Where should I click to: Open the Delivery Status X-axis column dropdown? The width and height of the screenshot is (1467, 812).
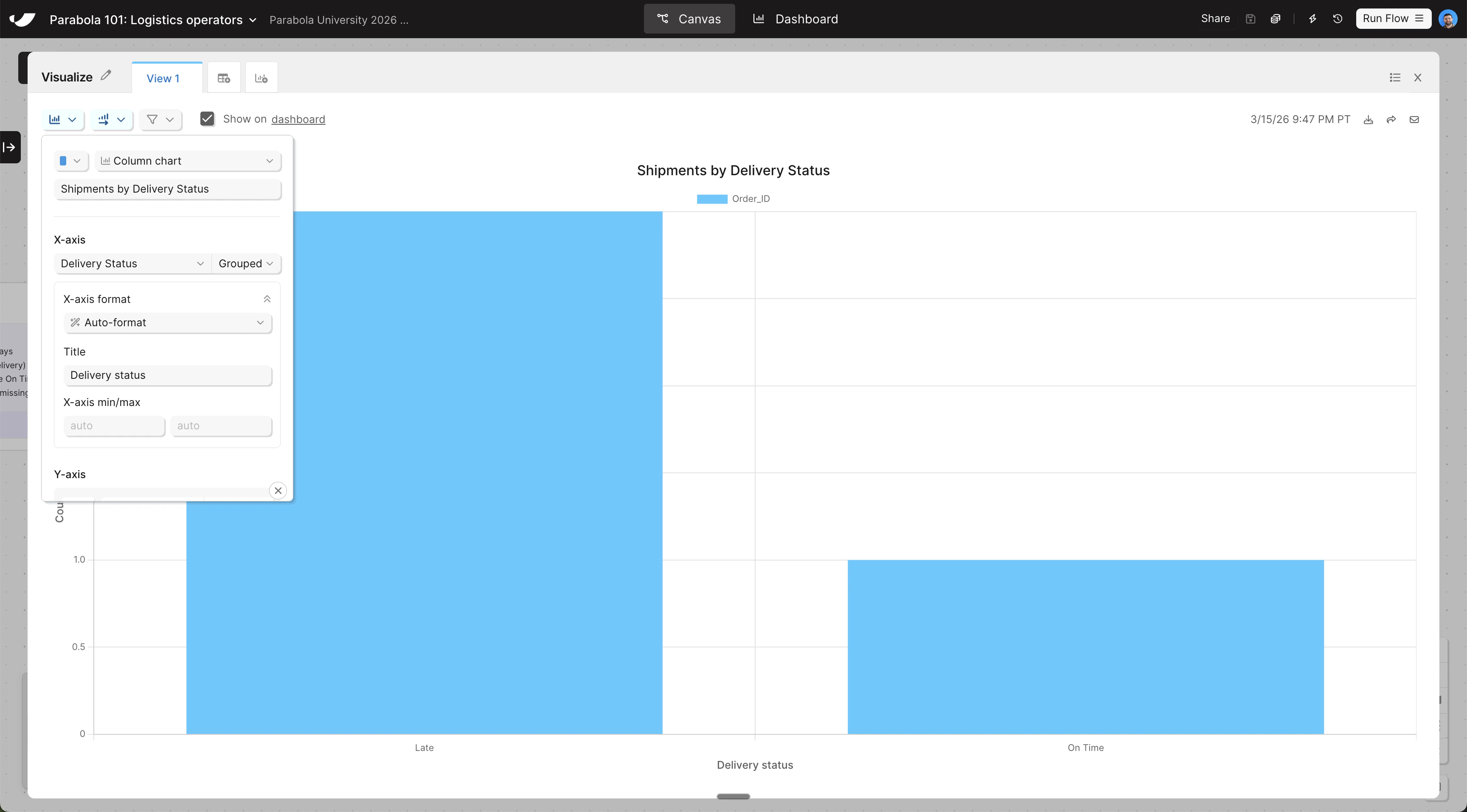(133, 263)
